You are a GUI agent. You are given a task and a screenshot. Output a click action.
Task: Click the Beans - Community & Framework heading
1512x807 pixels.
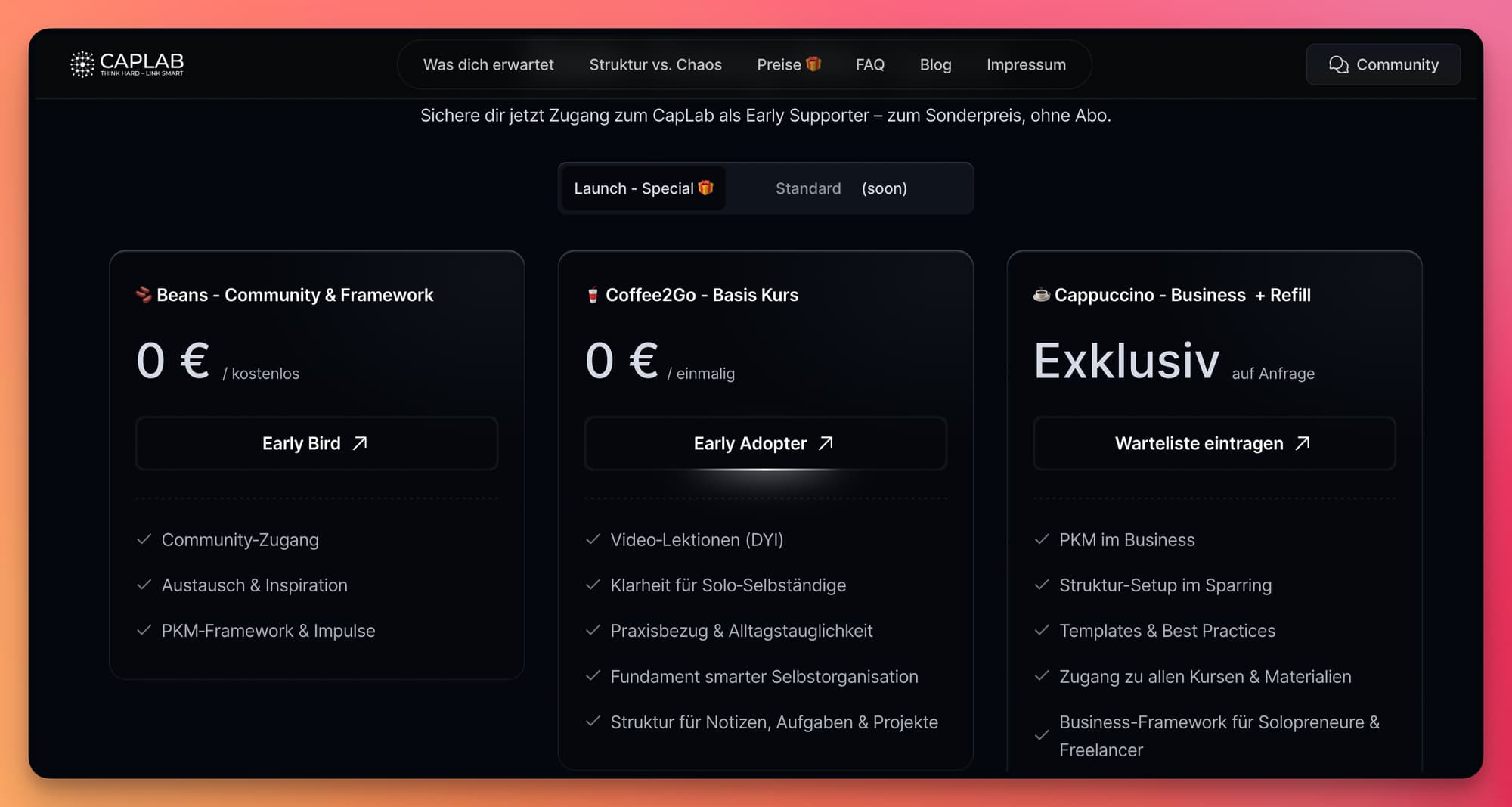click(x=295, y=295)
